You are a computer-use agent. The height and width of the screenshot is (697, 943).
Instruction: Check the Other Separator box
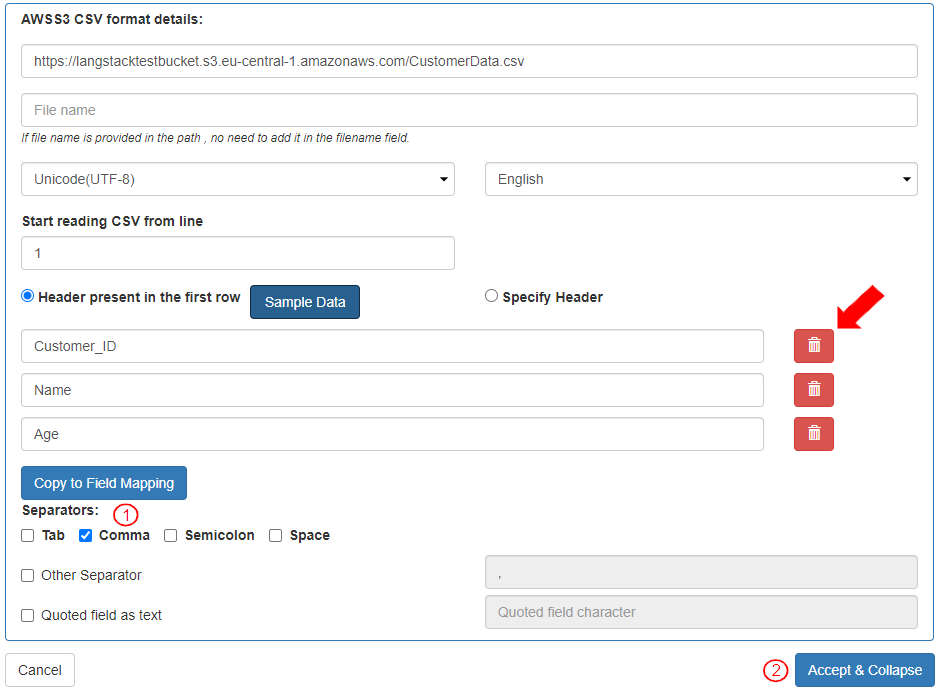[28, 576]
